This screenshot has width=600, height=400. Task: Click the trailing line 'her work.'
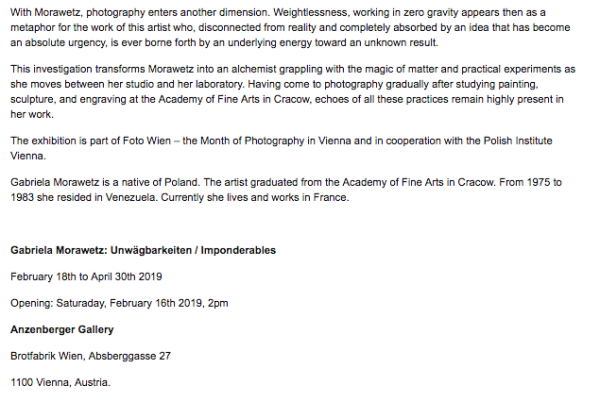[32, 114]
